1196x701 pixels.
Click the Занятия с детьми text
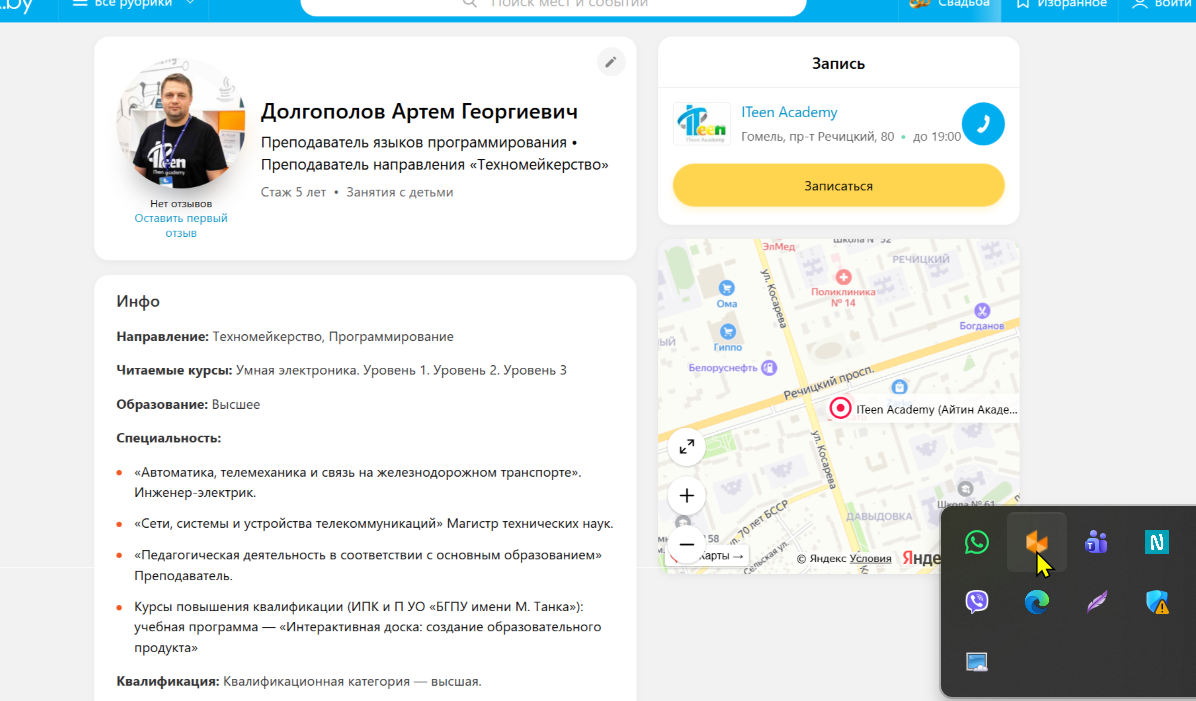400,192
